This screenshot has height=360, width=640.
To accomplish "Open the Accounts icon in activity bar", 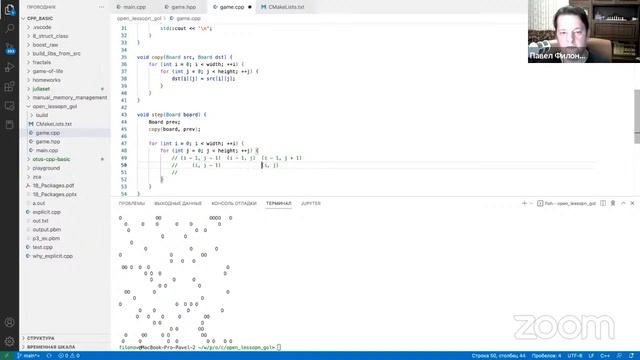I will [x=9, y=322].
